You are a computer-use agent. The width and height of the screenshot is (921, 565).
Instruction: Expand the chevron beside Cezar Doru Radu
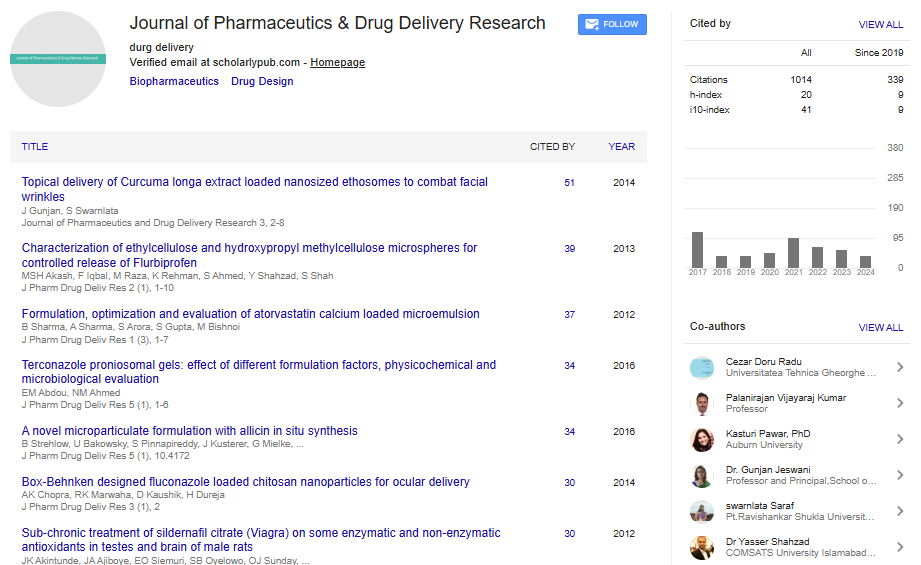point(900,367)
